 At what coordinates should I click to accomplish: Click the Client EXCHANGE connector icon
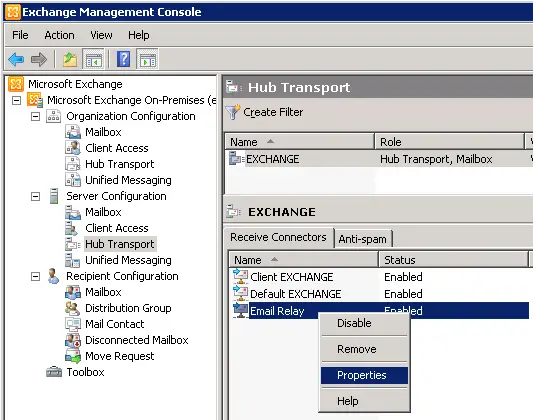240,277
